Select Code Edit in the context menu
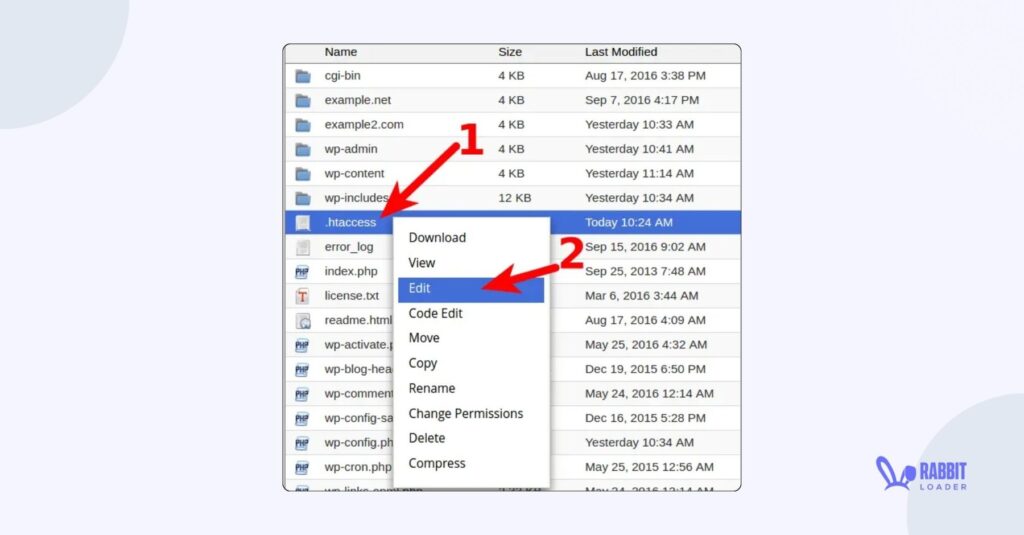1024x535 pixels. (436, 314)
